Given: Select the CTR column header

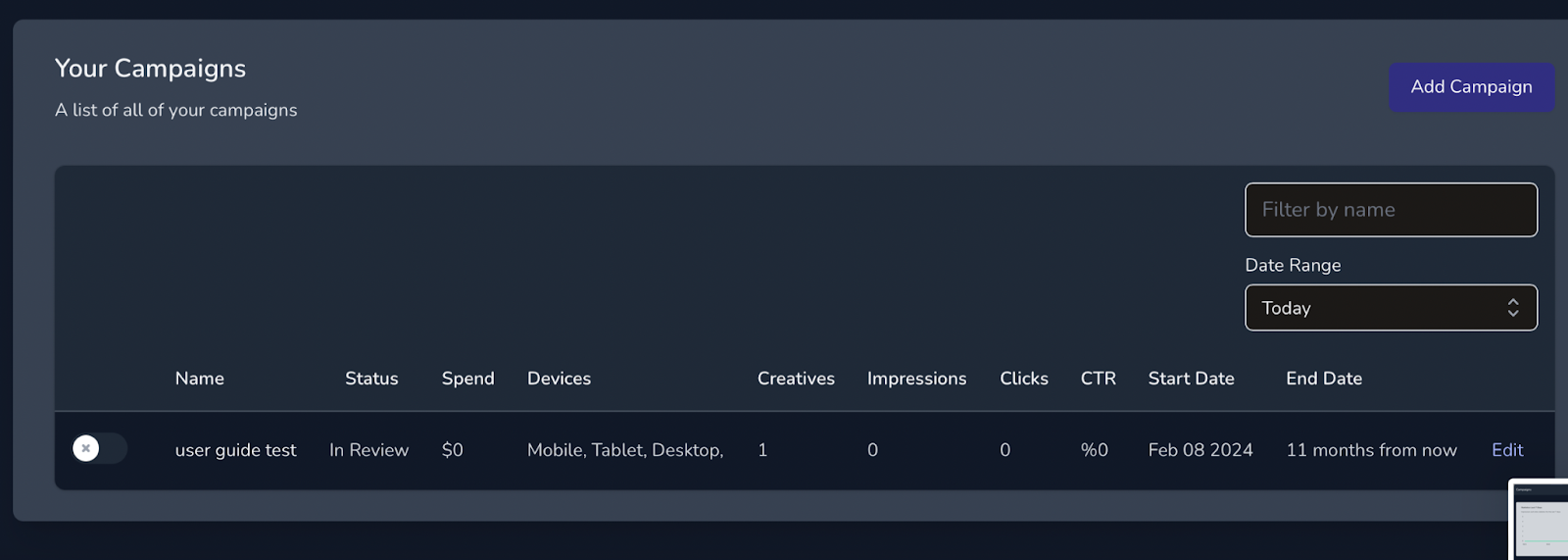Looking at the screenshot, I should (1098, 379).
